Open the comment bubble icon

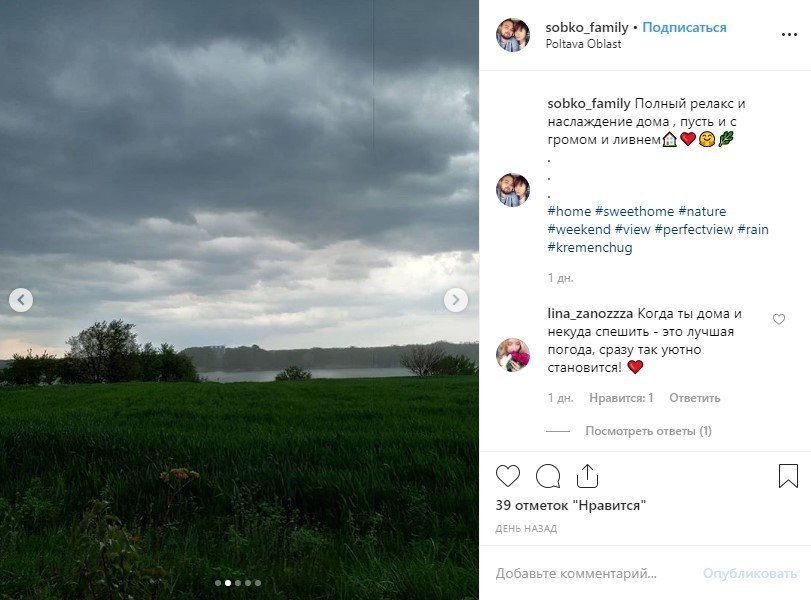point(548,476)
